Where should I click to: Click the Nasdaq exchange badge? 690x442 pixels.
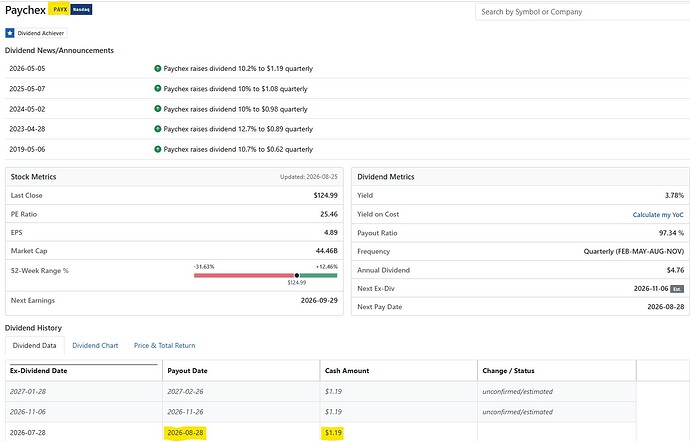[x=81, y=9]
